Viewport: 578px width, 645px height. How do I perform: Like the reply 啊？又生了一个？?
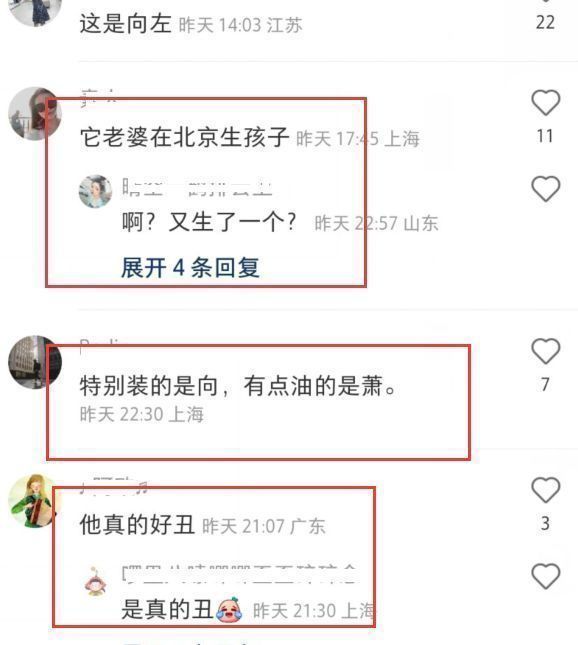click(546, 189)
